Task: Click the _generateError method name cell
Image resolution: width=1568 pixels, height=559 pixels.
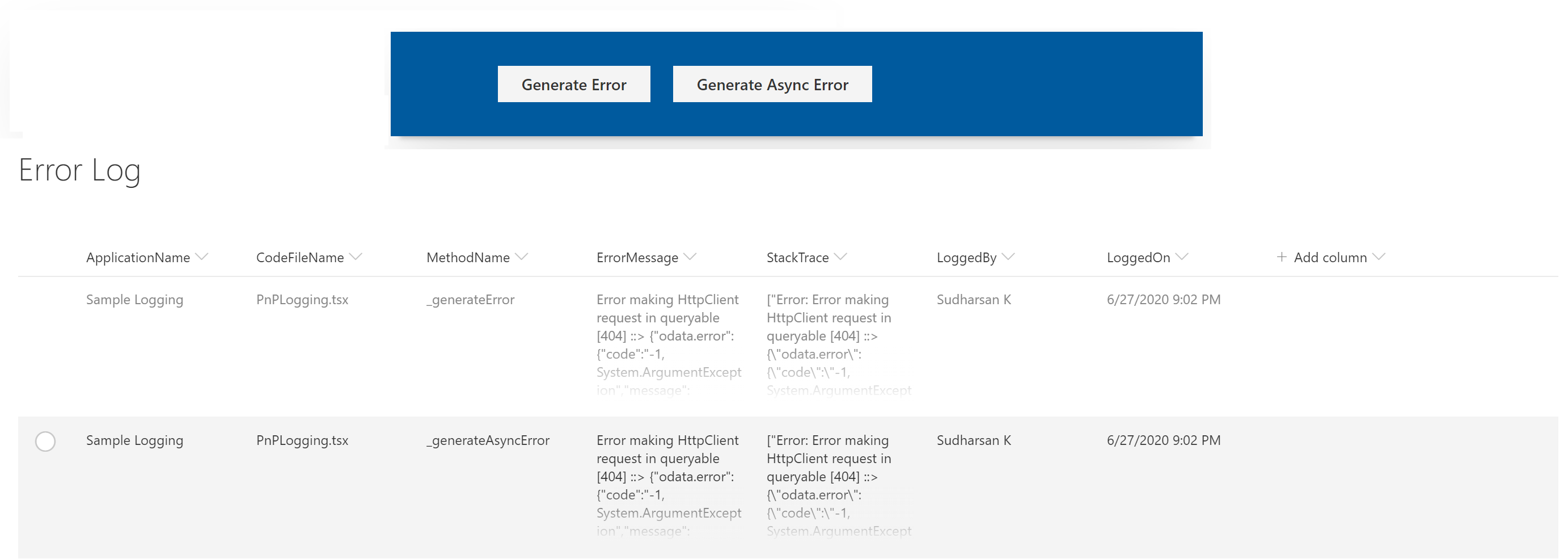Action: coord(470,300)
